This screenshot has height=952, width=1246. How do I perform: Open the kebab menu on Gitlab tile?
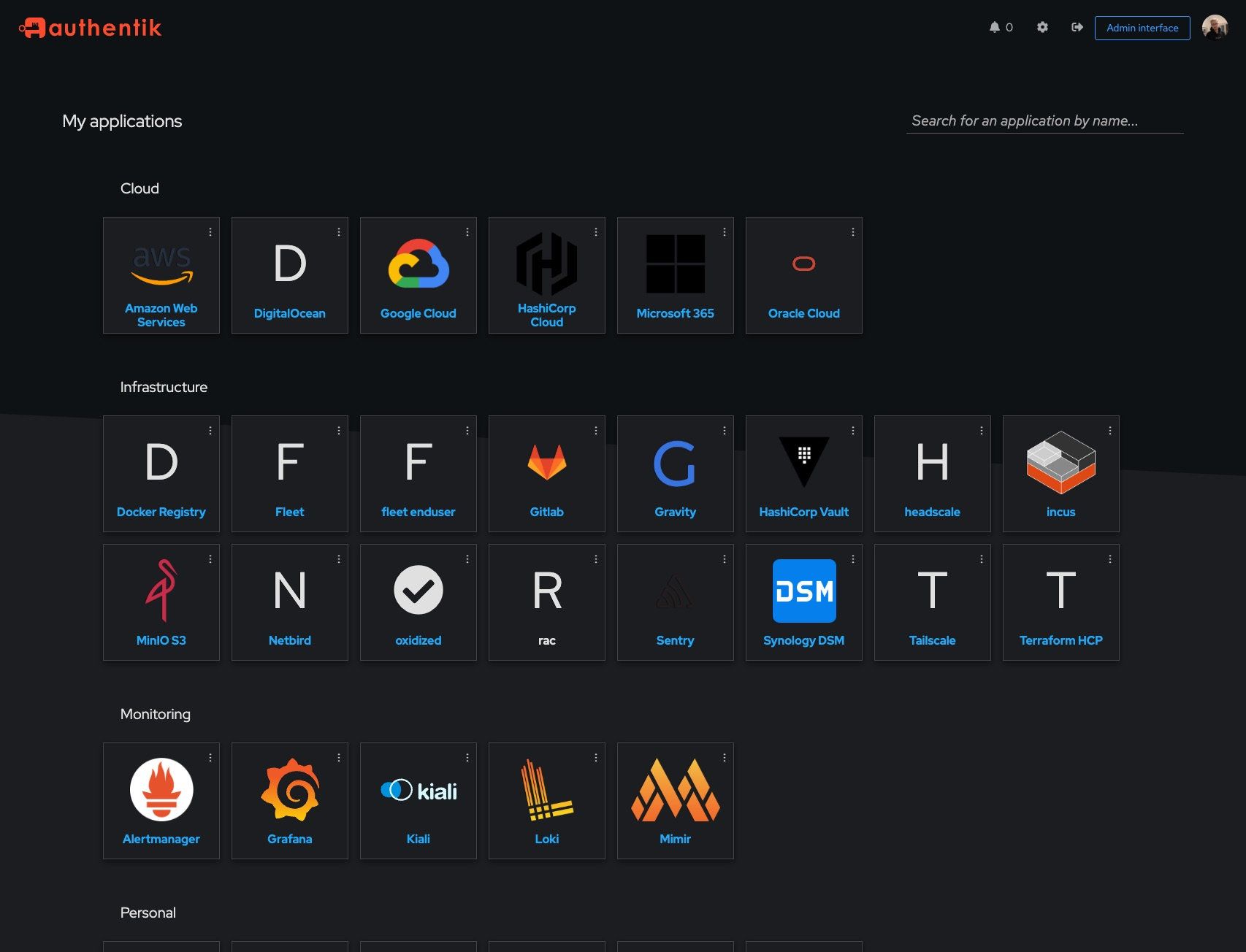[x=596, y=431]
